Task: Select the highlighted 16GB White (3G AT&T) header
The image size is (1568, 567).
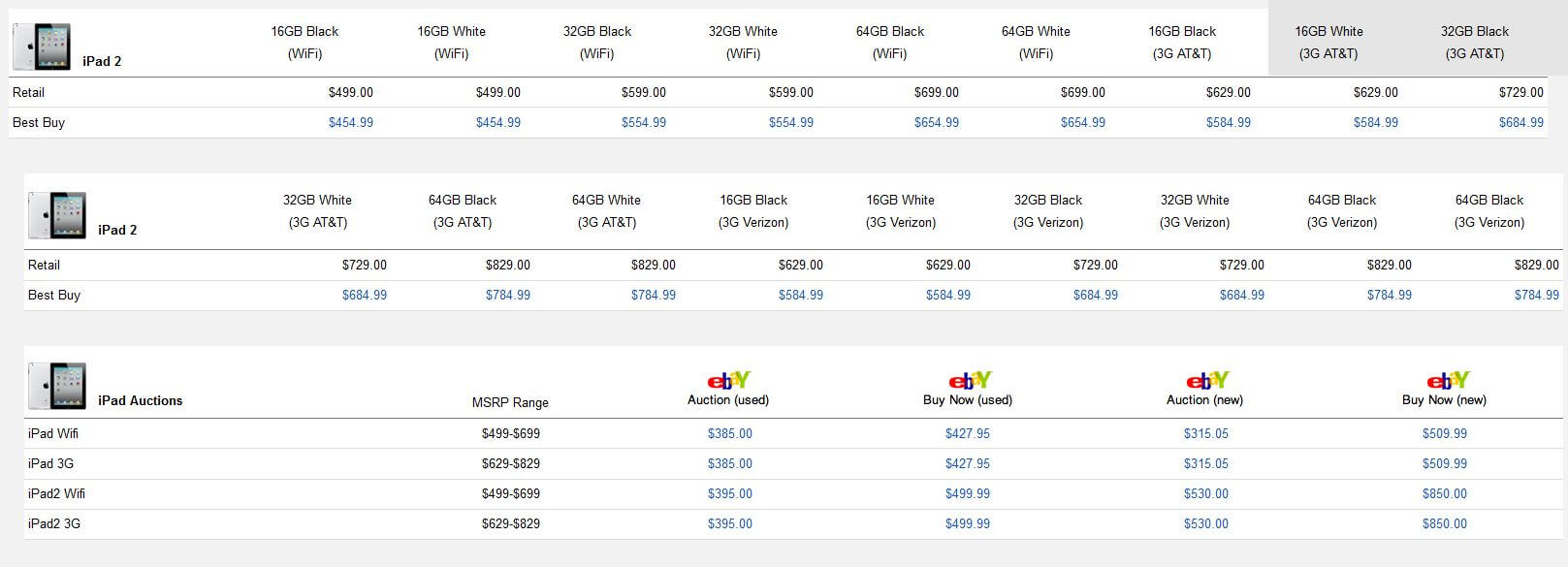Action: click(1328, 43)
